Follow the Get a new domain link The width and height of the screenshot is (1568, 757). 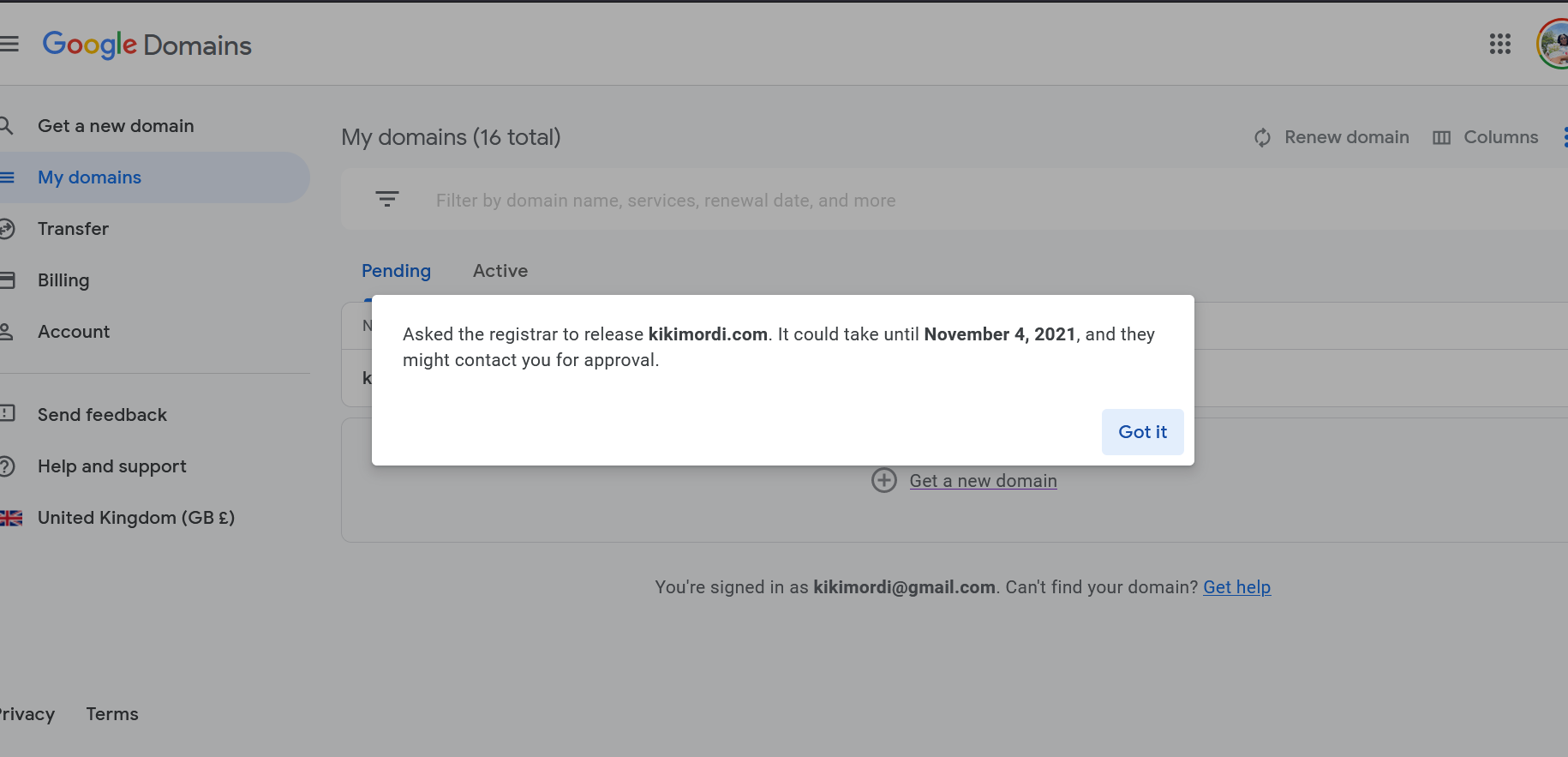[x=983, y=481]
